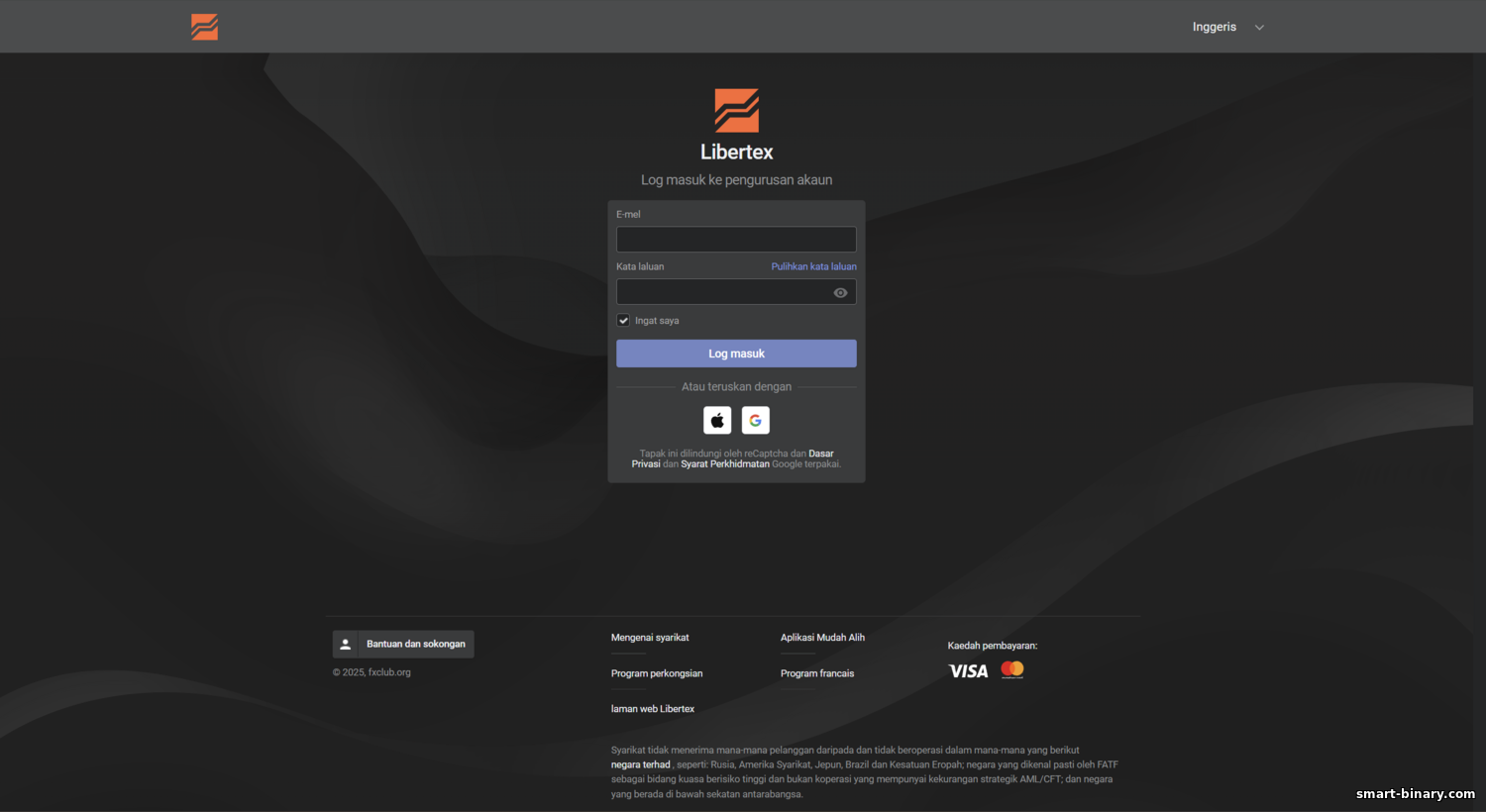Click the "Atau teruskan dengan" text
The height and width of the screenshot is (812, 1486).
pos(736,387)
